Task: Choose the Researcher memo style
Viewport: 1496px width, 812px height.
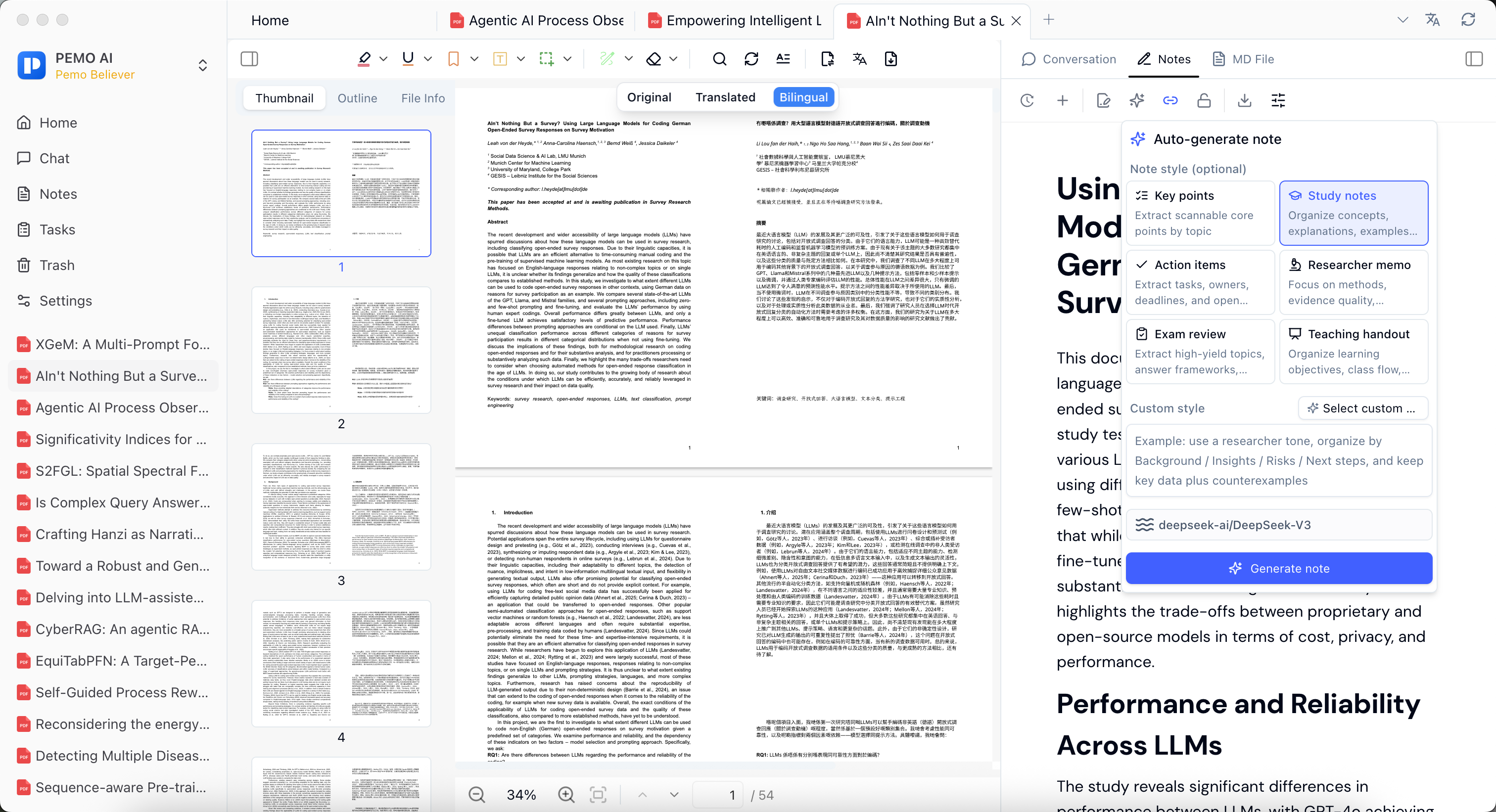Action: click(x=1354, y=282)
